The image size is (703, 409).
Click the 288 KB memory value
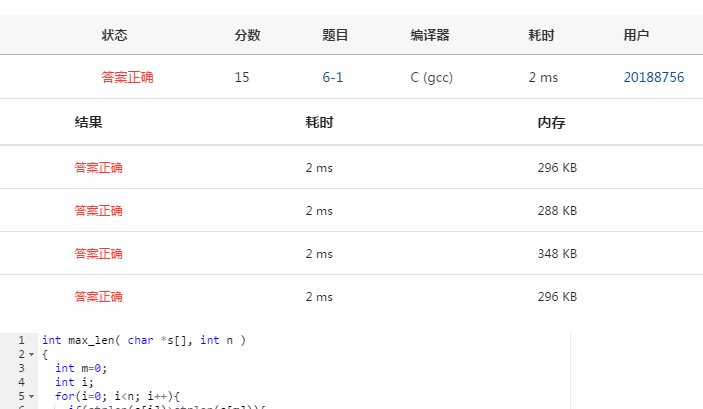pyautogui.click(x=557, y=211)
